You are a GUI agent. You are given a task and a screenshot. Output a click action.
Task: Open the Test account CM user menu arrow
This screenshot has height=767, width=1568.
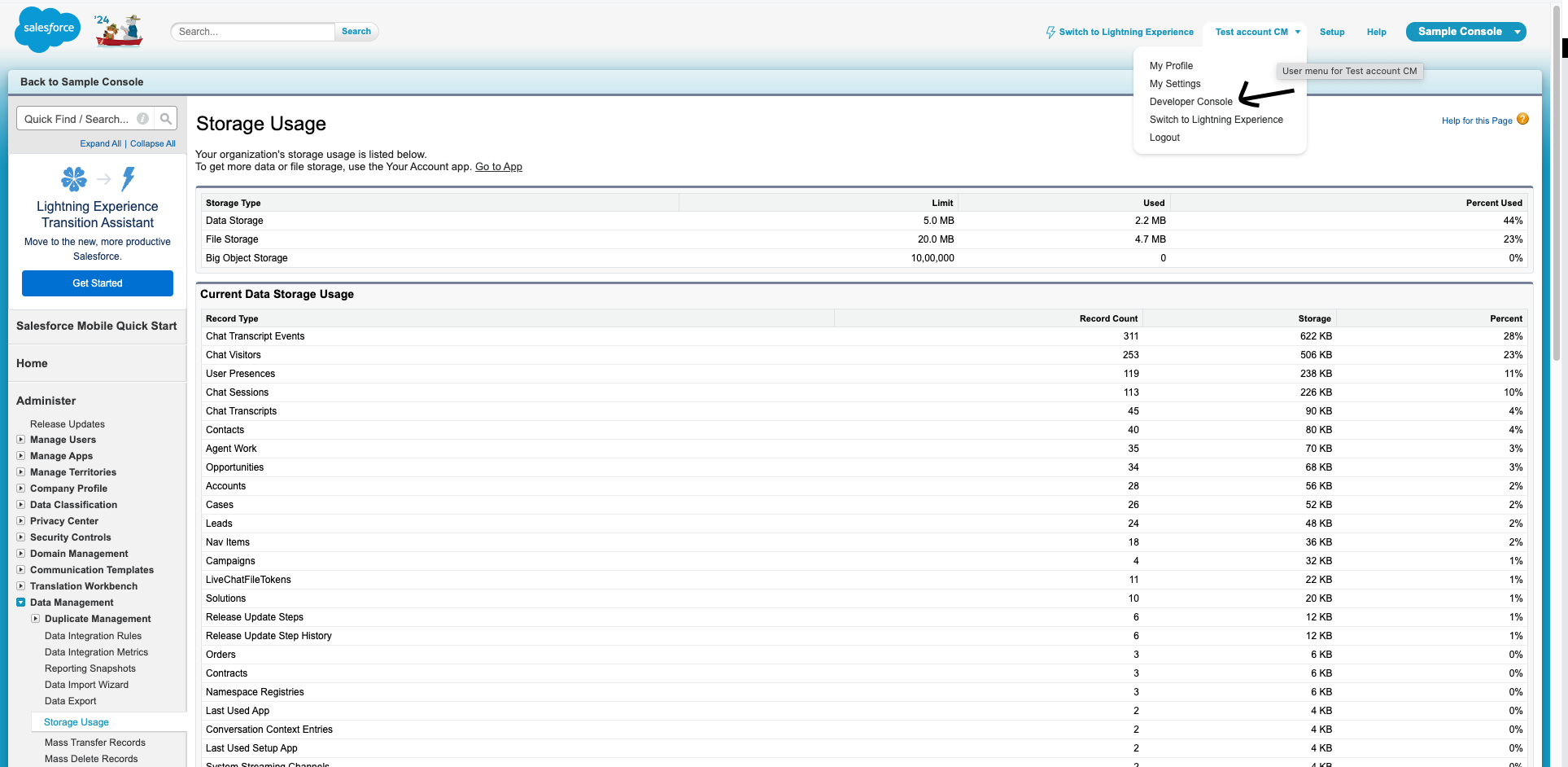click(1298, 33)
